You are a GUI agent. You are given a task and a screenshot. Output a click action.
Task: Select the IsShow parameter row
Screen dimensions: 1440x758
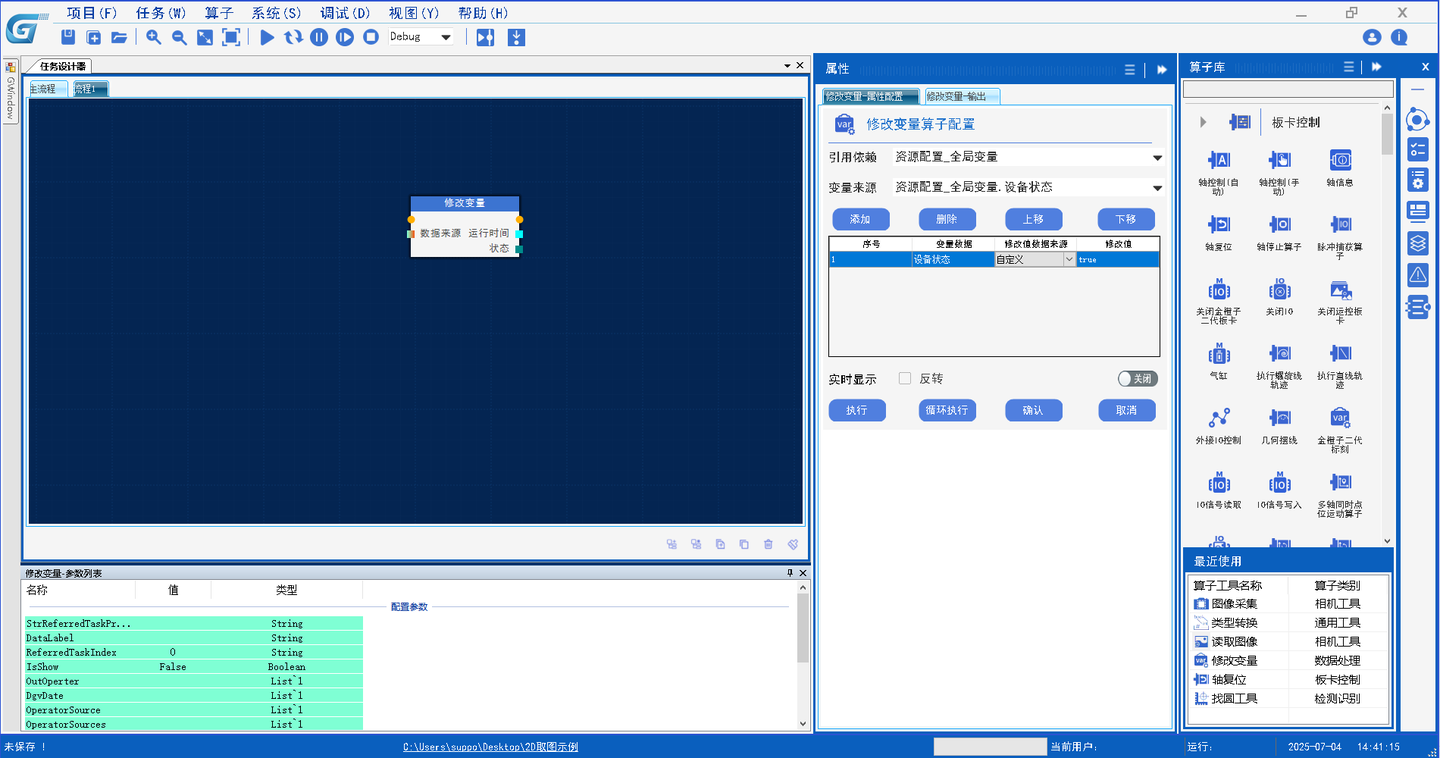tap(194, 666)
